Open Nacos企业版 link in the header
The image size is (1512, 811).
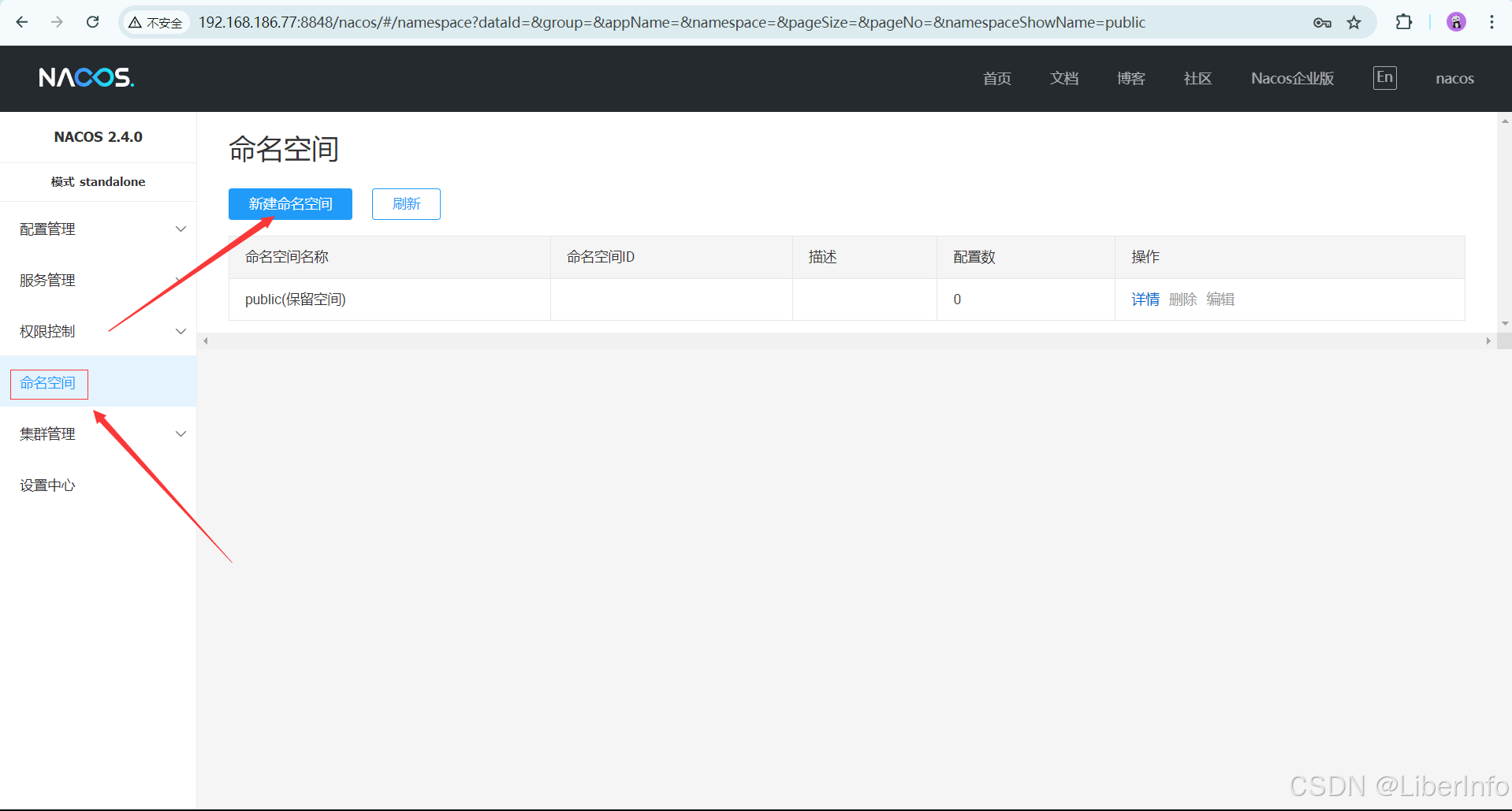(1293, 78)
